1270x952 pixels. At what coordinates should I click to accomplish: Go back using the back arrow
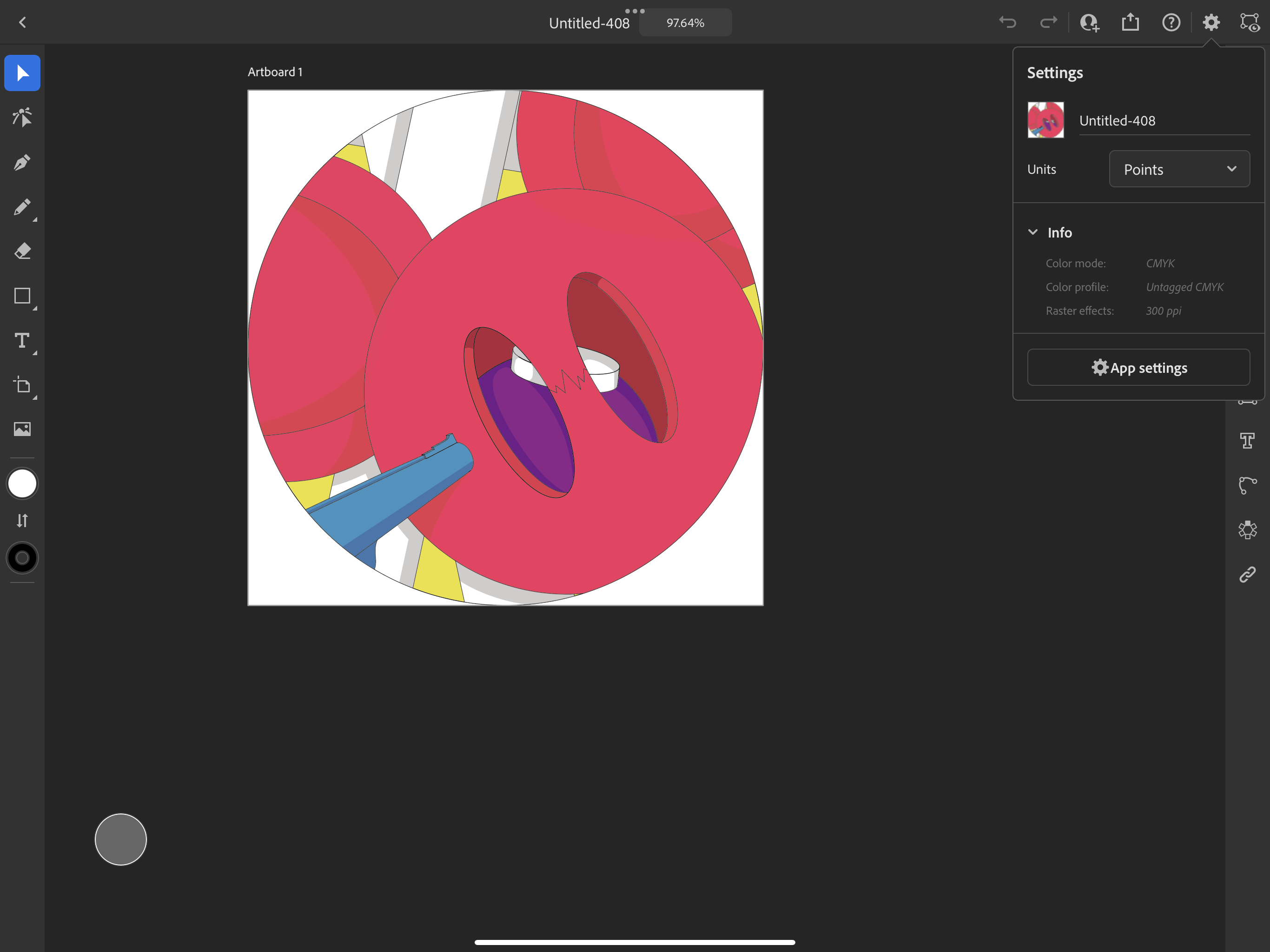(x=22, y=22)
